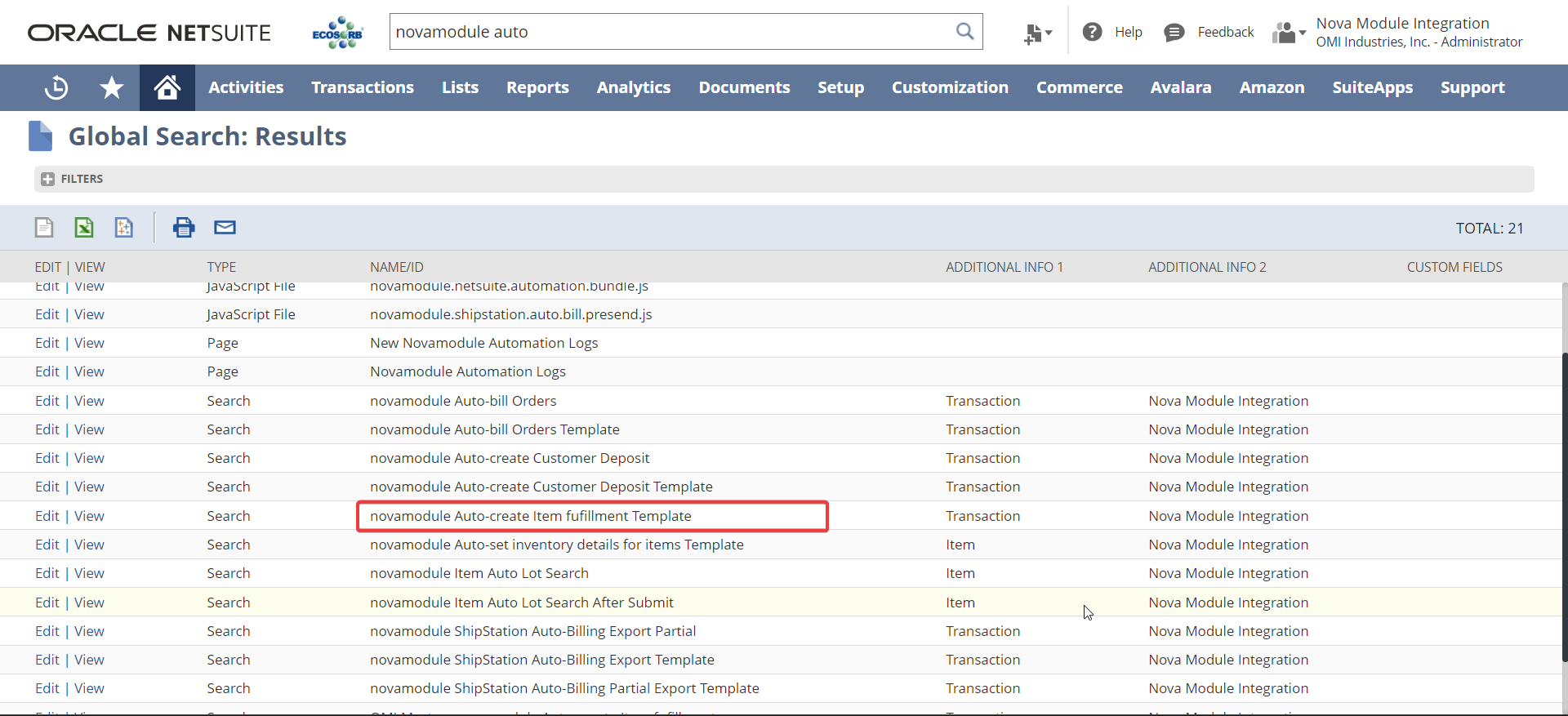Click the Global Search page document icon
This screenshot has height=716, width=1568.
point(40,136)
